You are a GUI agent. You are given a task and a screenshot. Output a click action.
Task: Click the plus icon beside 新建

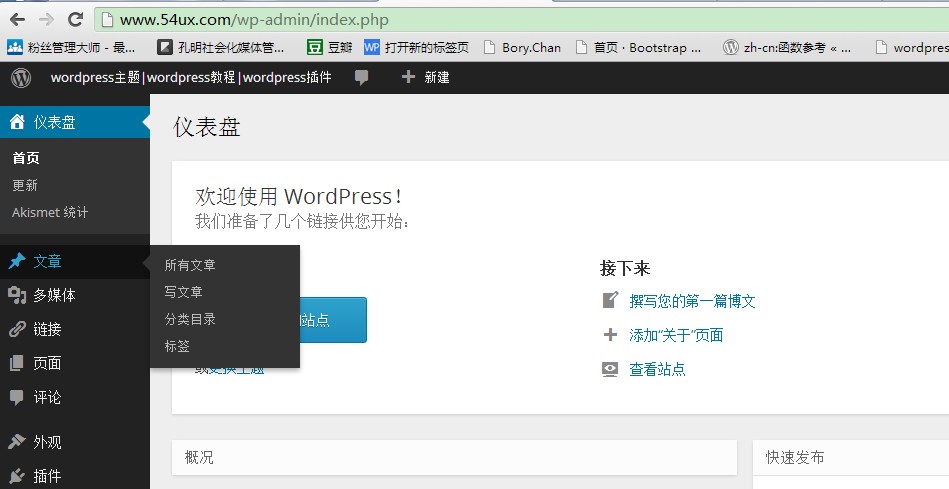point(409,77)
